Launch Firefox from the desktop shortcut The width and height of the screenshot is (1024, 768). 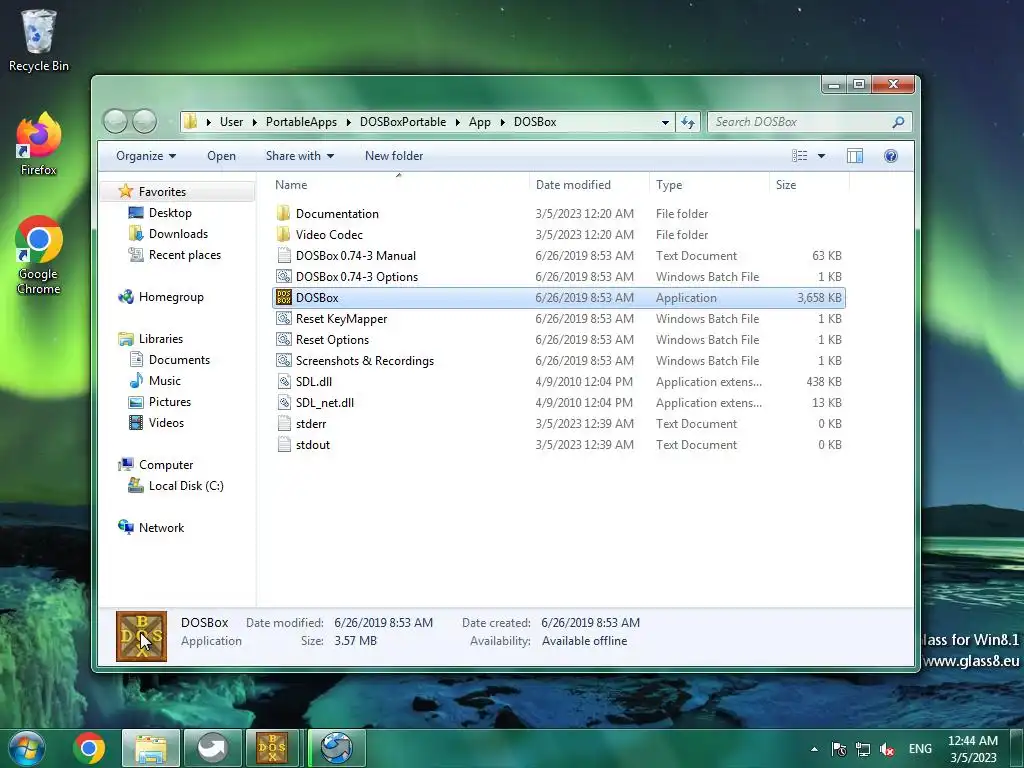tap(39, 144)
